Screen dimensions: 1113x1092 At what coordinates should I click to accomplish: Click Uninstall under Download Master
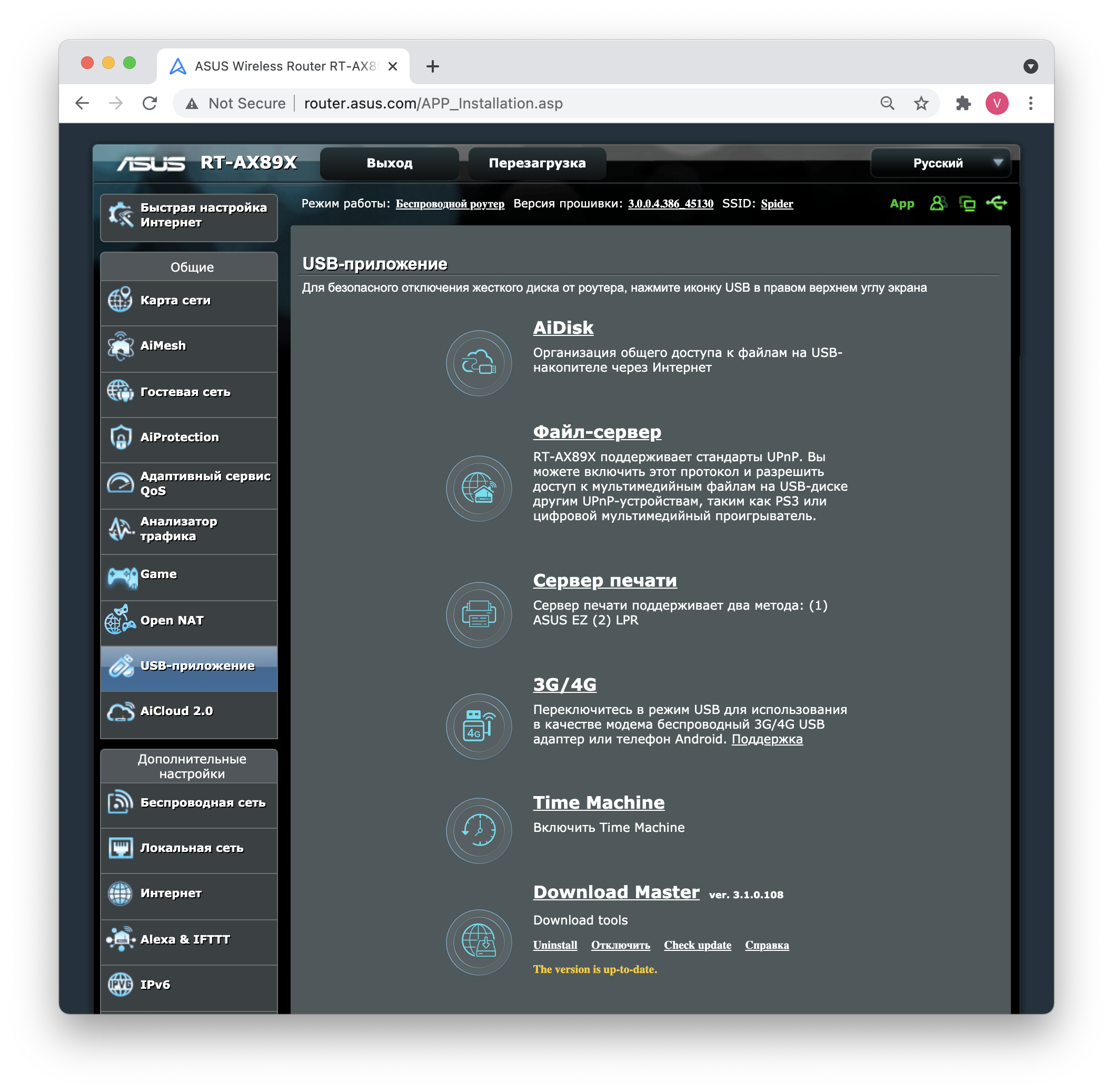click(555, 945)
